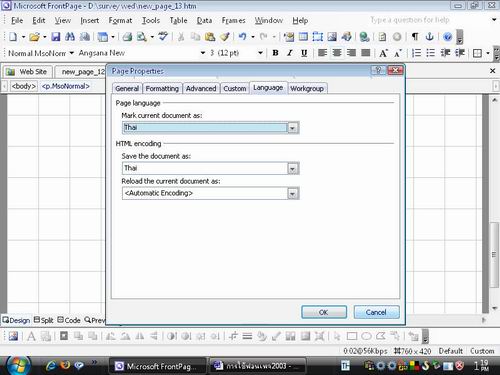Screen dimensions: 500x375
Task: Click the Align Left icon
Action: pos(322,53)
